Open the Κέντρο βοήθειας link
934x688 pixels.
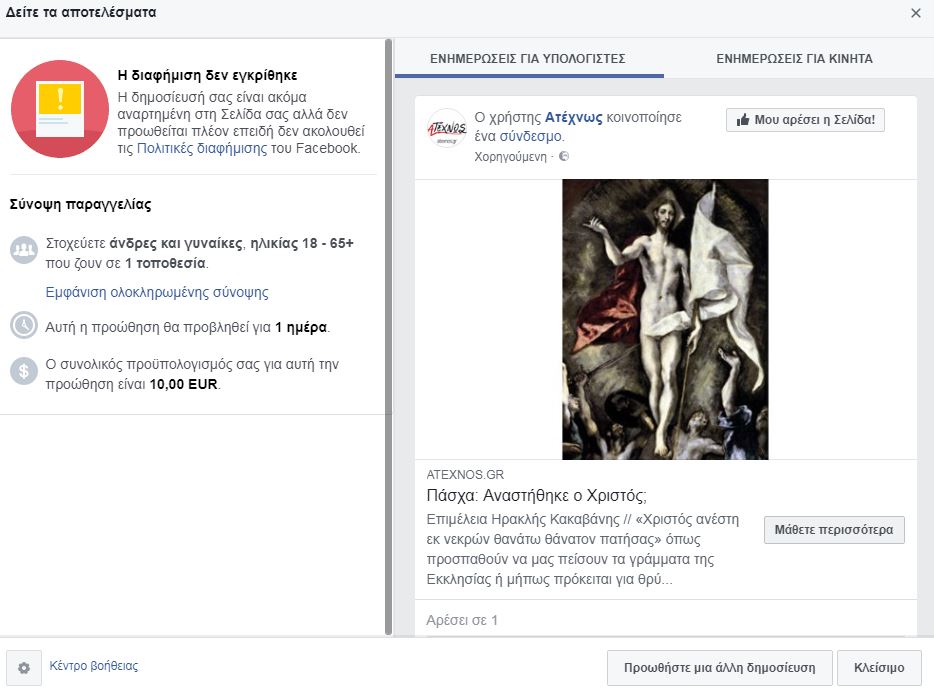[x=95, y=665]
